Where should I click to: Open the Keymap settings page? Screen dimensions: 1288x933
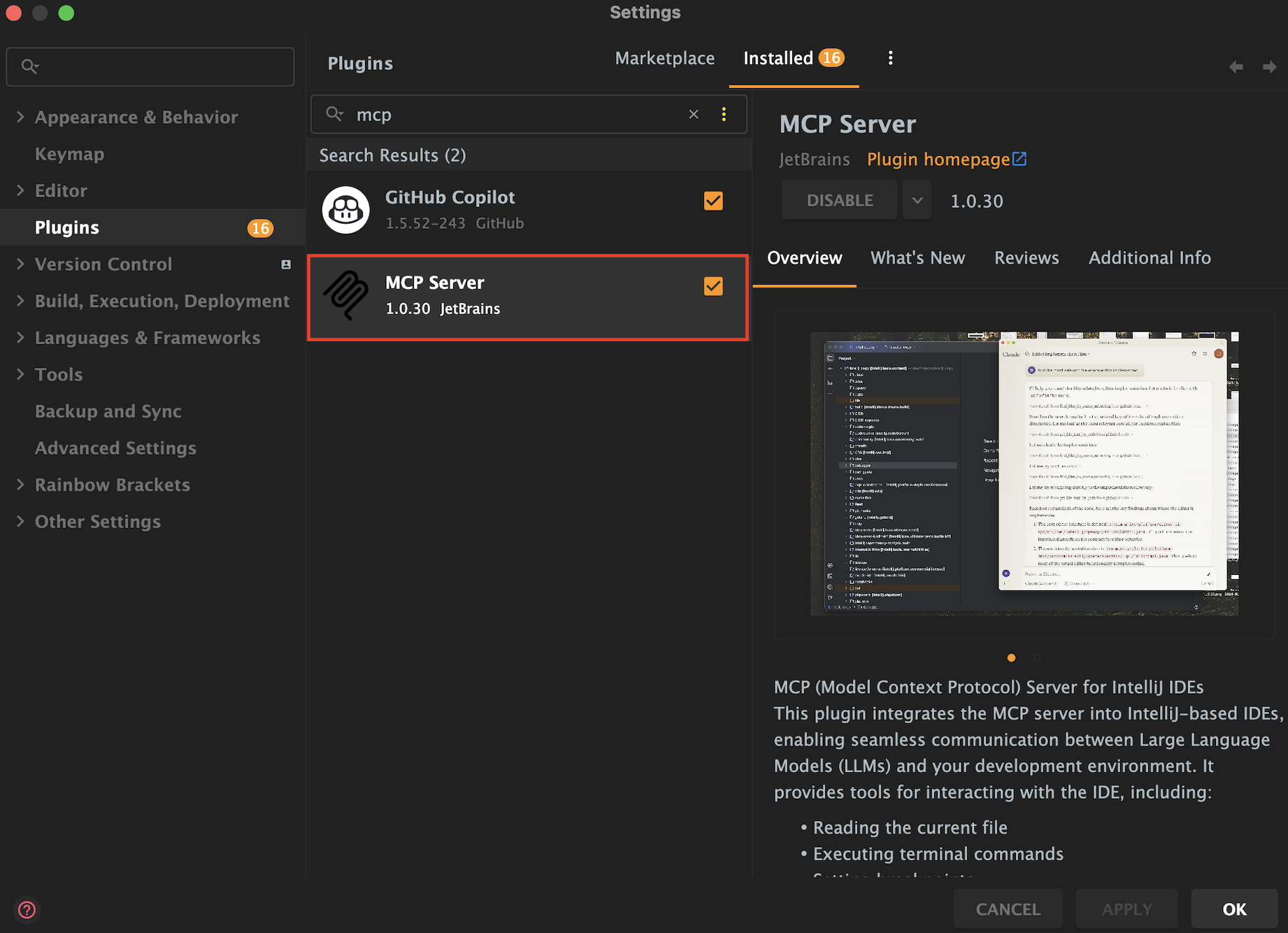pos(69,154)
